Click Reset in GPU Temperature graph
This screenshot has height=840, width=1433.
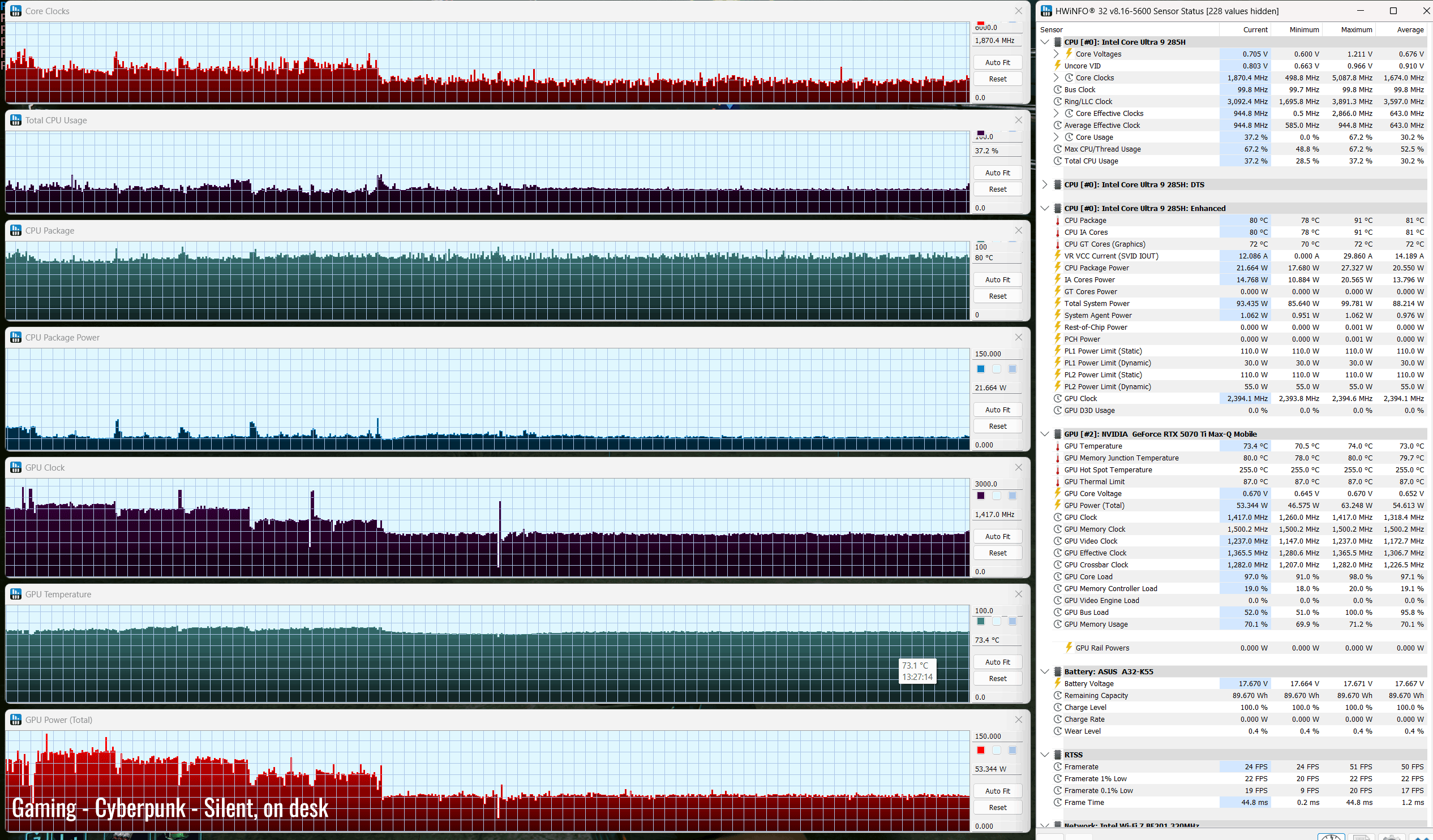tap(997, 679)
